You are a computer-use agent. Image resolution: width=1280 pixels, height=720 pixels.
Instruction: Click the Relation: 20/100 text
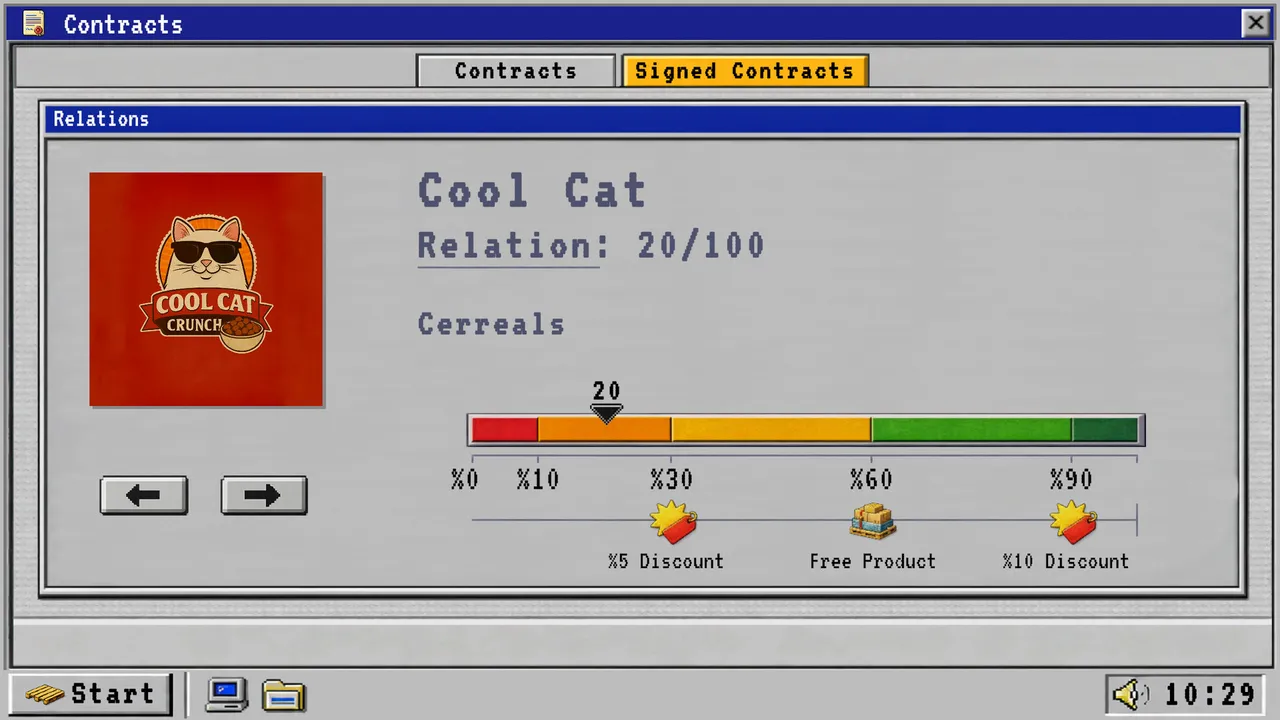(591, 245)
